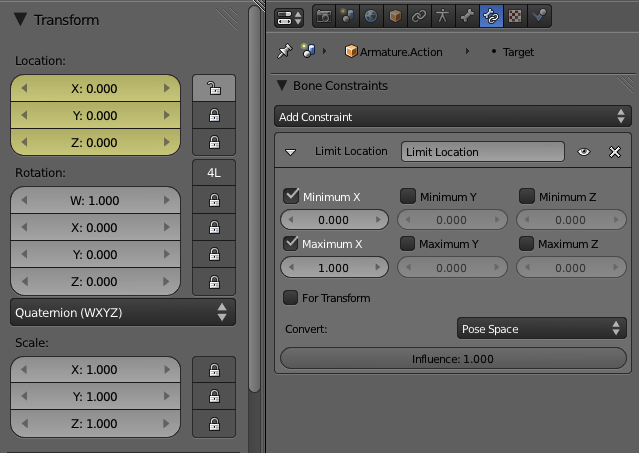
Task: Open the Object Constraints tab
Action: pyautogui.click(x=419, y=16)
